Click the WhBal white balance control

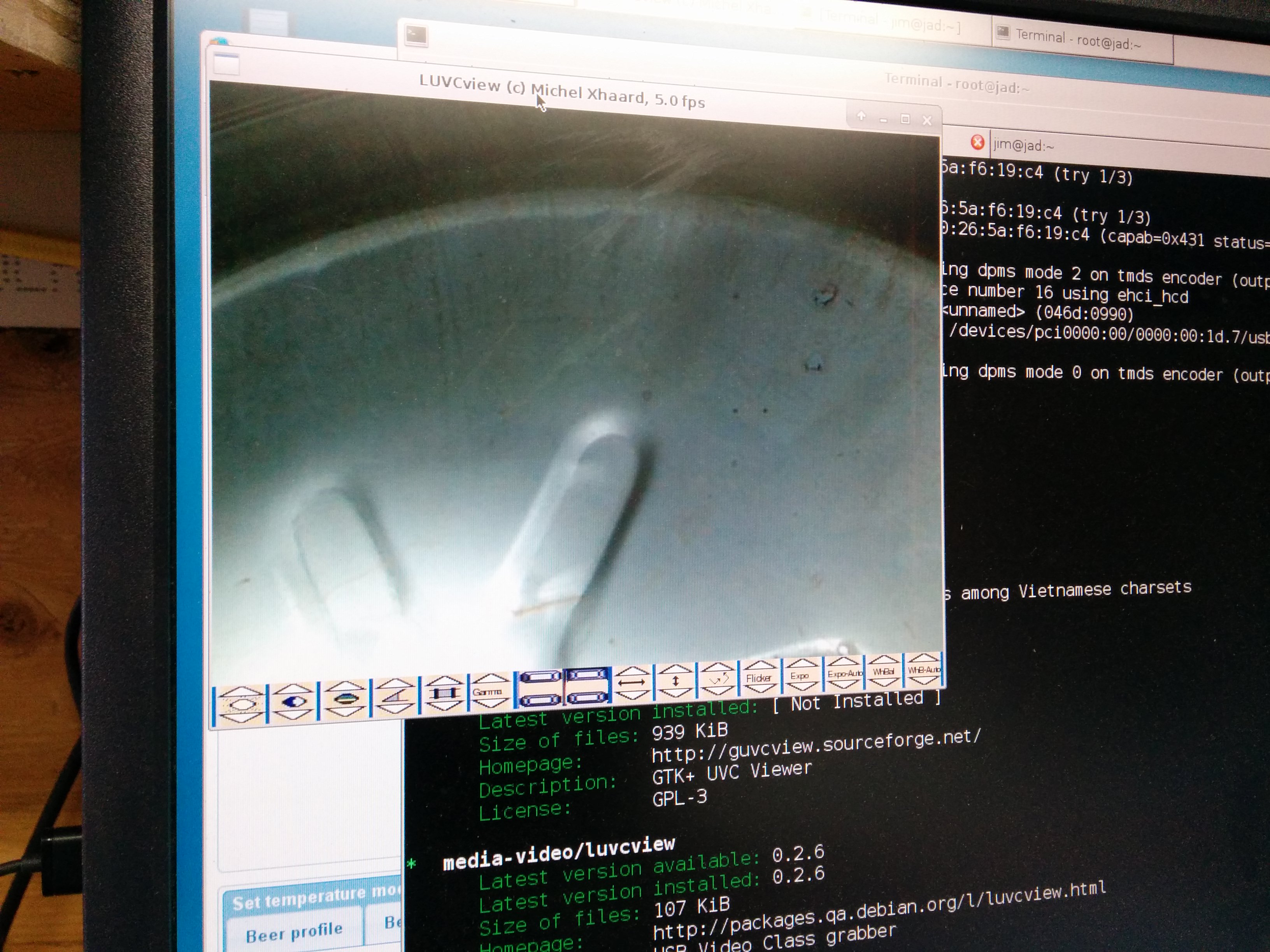(884, 671)
